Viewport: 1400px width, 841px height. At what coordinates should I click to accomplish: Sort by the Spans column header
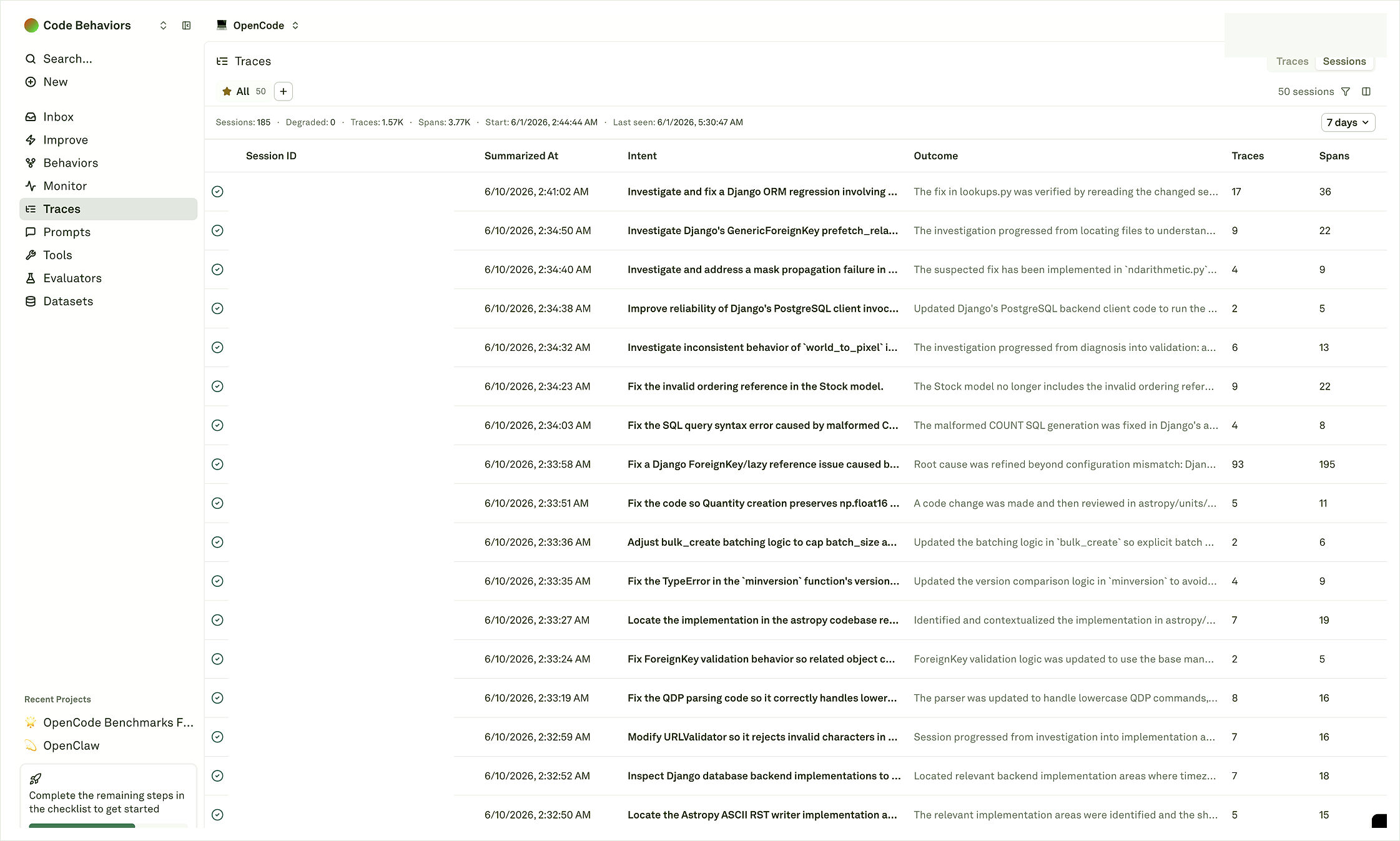pyautogui.click(x=1334, y=156)
